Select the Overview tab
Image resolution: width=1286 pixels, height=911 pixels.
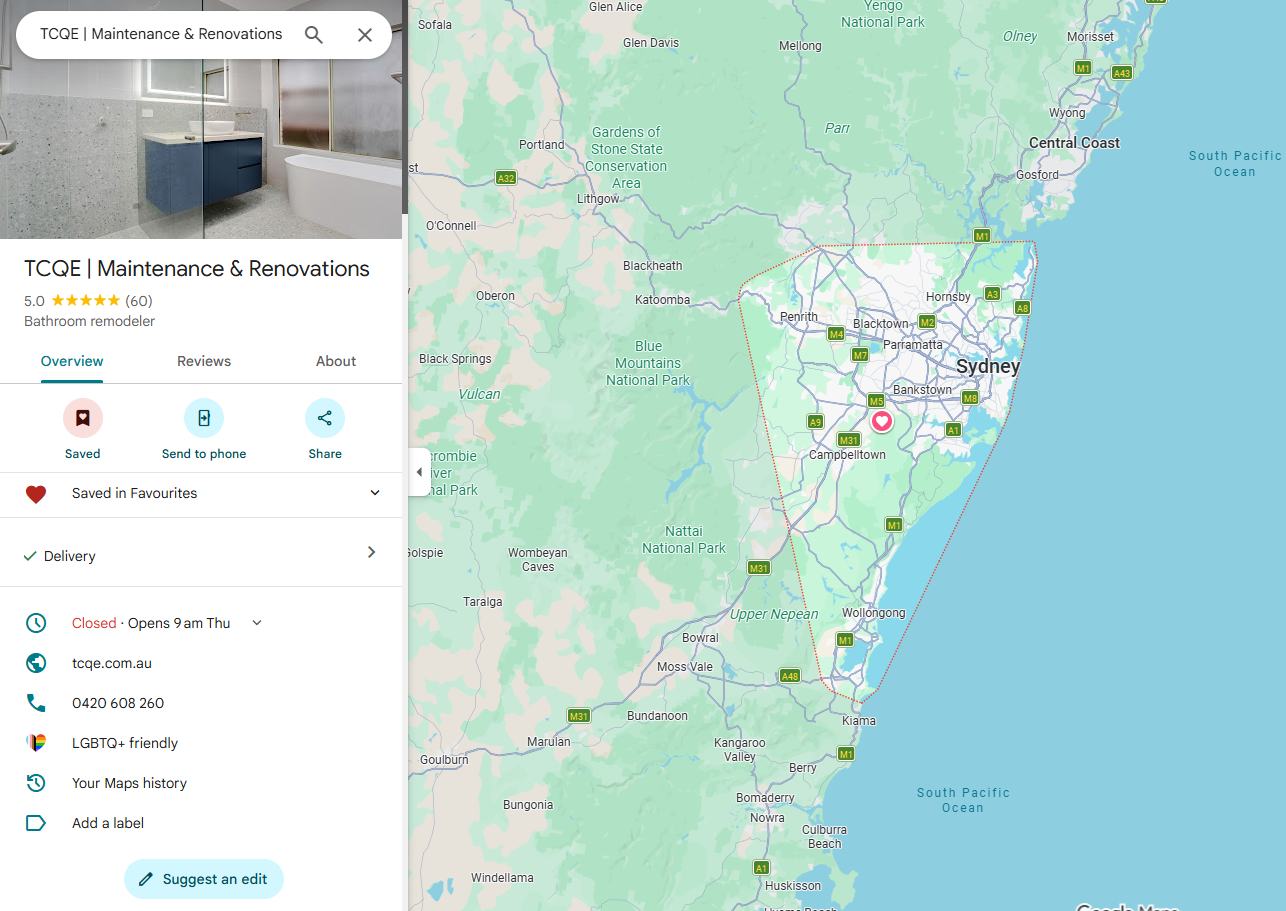tap(72, 361)
